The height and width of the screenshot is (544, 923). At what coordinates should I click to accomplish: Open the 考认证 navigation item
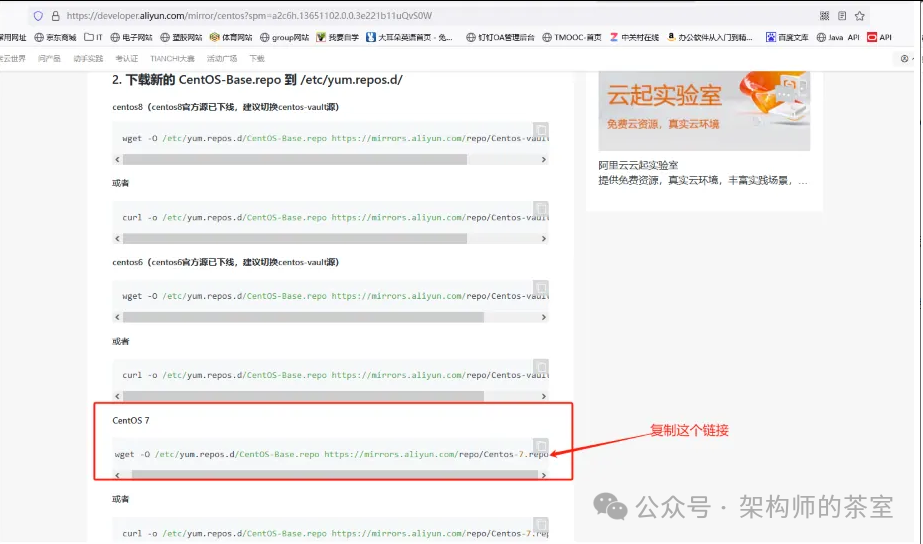tap(127, 58)
